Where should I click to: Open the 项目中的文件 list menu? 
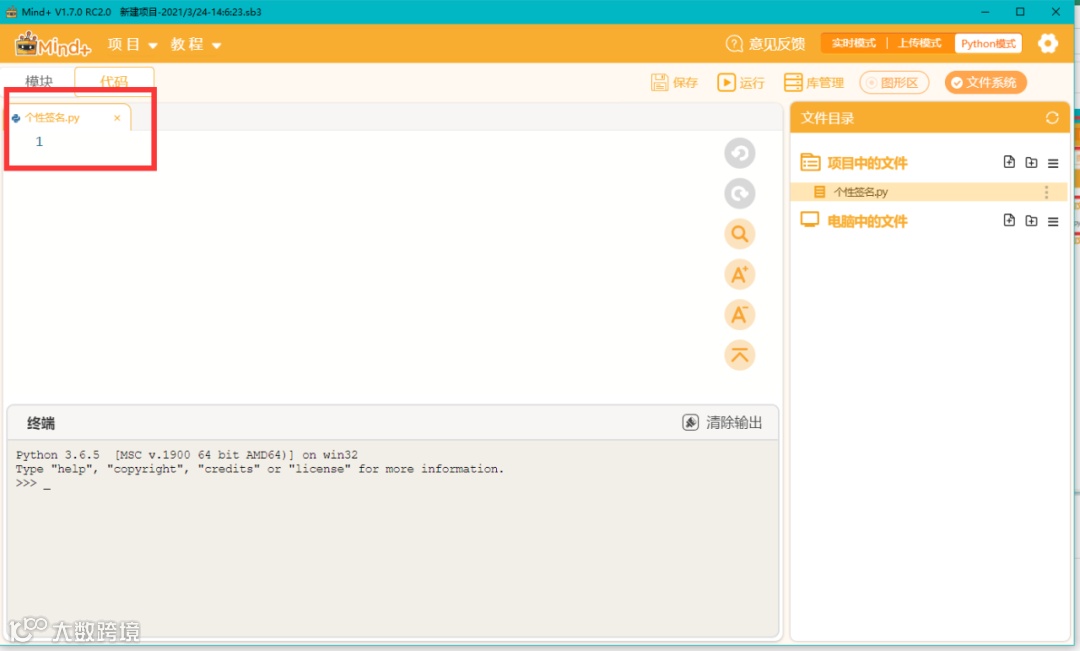(1053, 163)
